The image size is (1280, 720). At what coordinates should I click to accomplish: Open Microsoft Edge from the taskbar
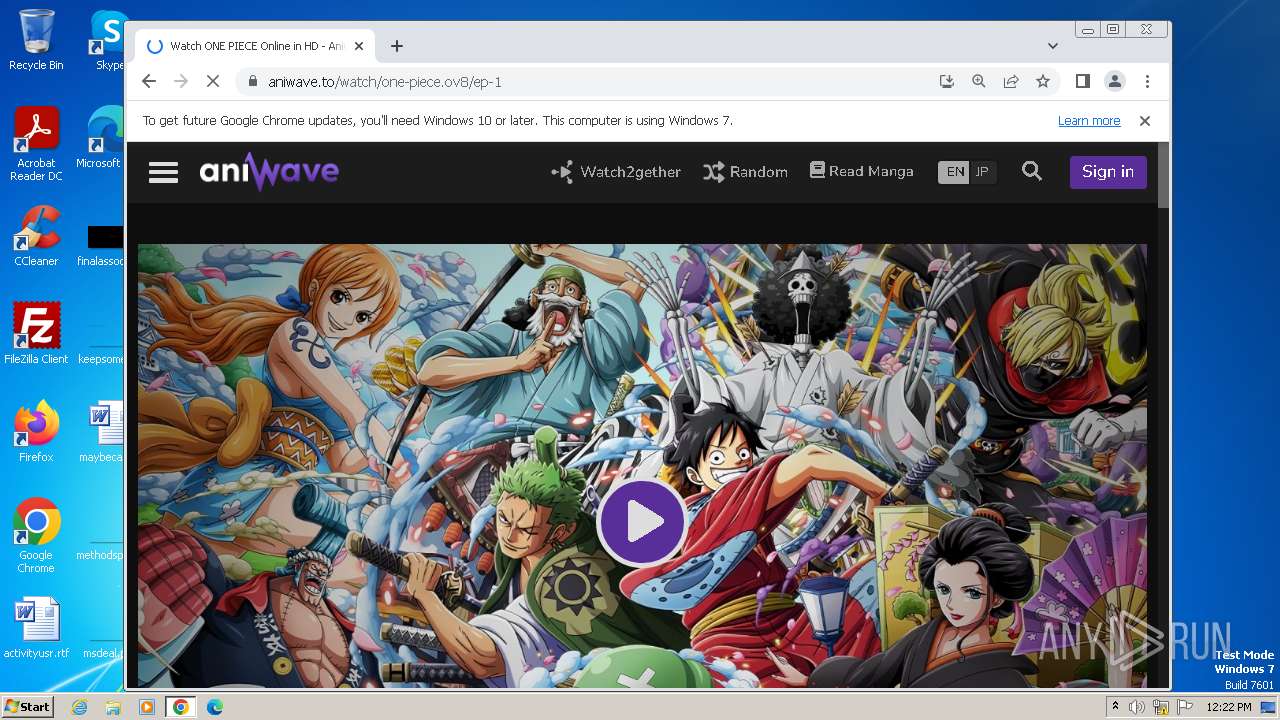coord(215,707)
